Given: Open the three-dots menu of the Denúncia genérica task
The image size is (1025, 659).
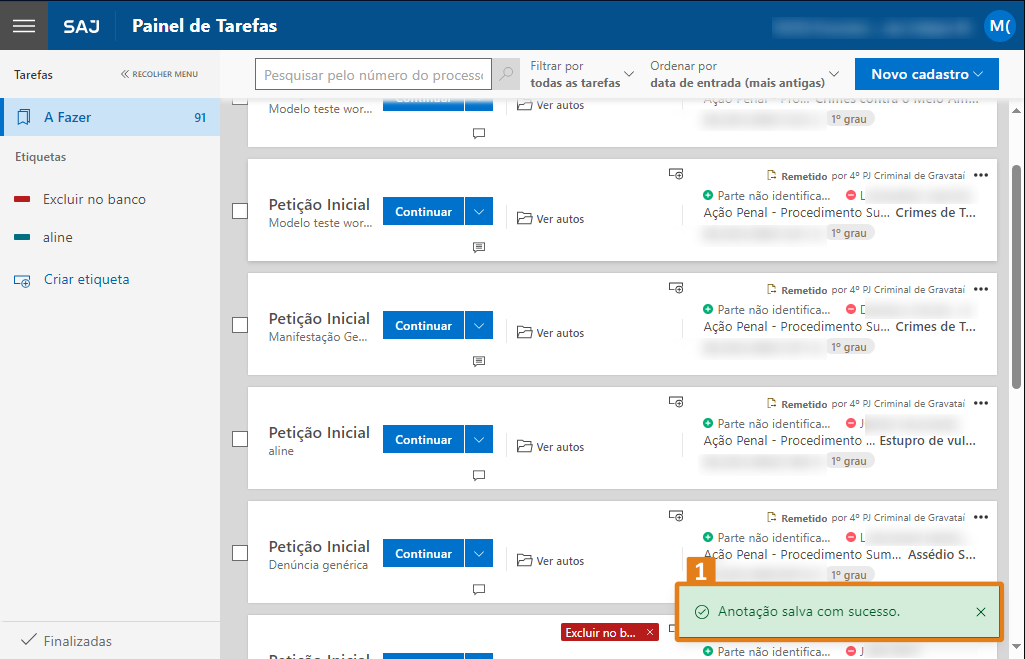Looking at the screenshot, I should point(980,518).
